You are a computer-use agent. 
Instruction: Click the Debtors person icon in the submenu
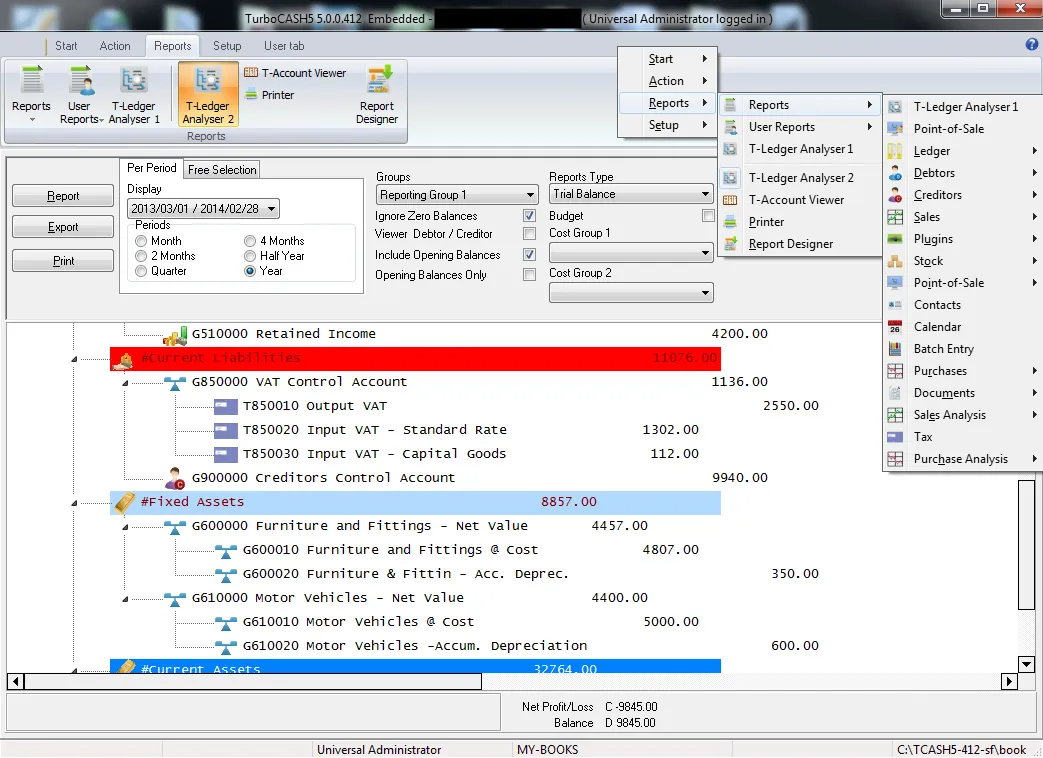[x=895, y=173]
